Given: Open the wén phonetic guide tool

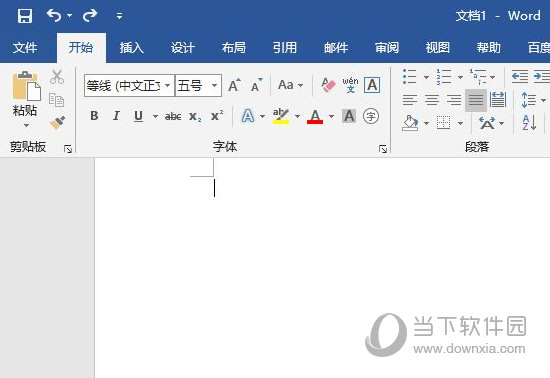Looking at the screenshot, I should click(x=350, y=85).
